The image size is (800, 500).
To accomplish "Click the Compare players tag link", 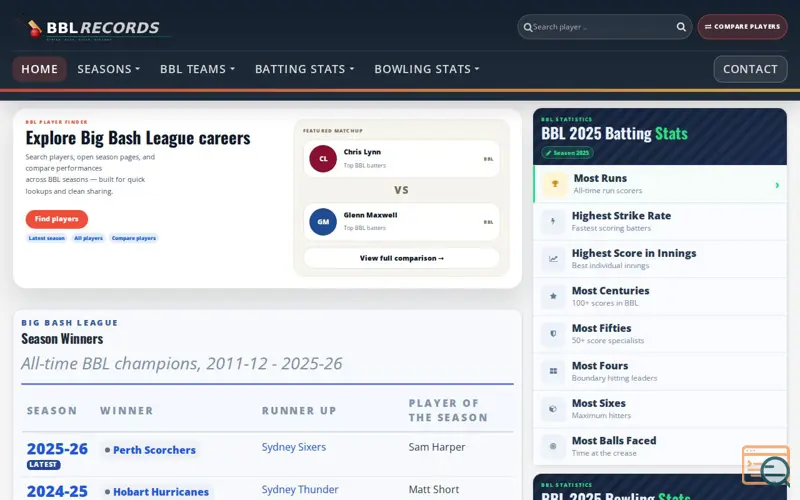I will (x=134, y=238).
